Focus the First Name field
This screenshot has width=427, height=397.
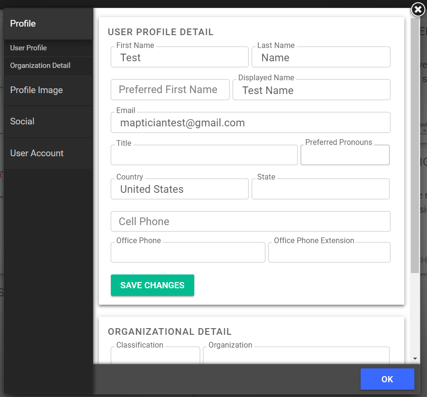click(179, 57)
